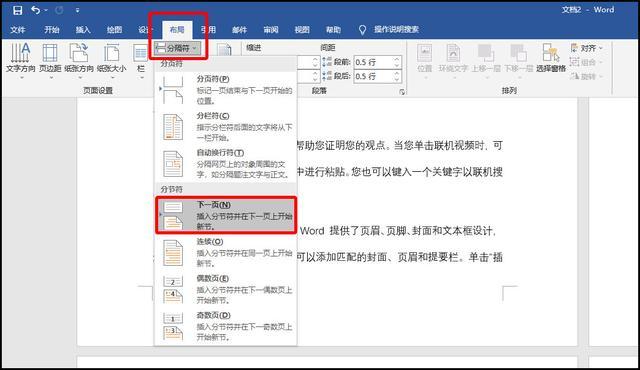Image resolution: width=640 pixels, height=370 pixels.
Task: Open the 对齐 align dropdown
Action: point(587,48)
